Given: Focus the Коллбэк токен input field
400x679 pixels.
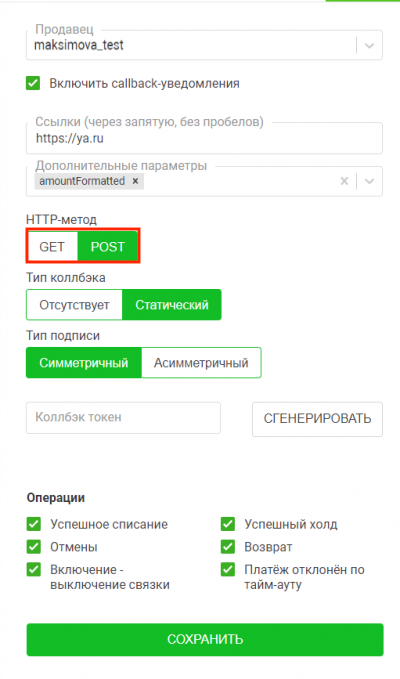Looking at the screenshot, I should click(123, 418).
